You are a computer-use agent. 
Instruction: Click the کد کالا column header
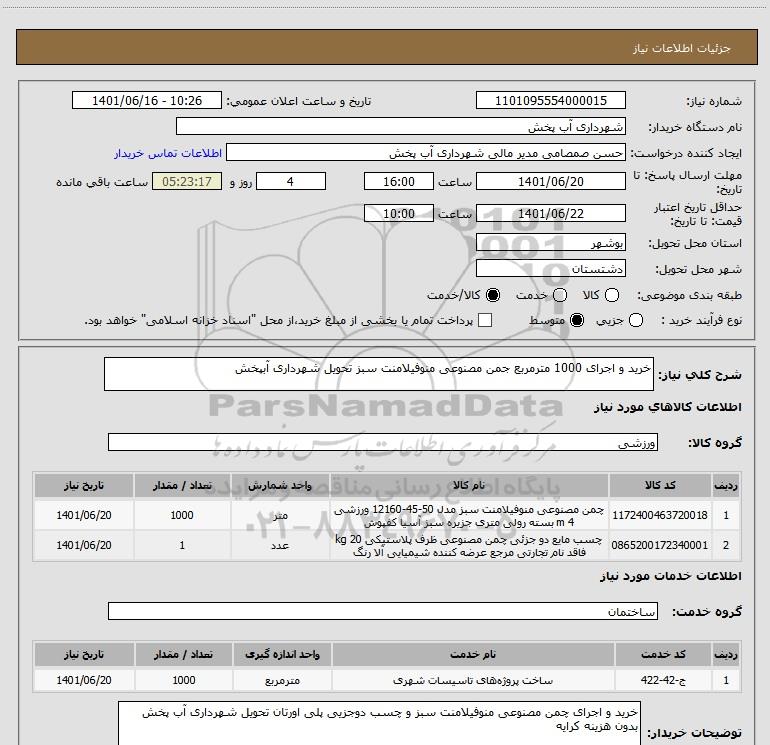click(660, 485)
